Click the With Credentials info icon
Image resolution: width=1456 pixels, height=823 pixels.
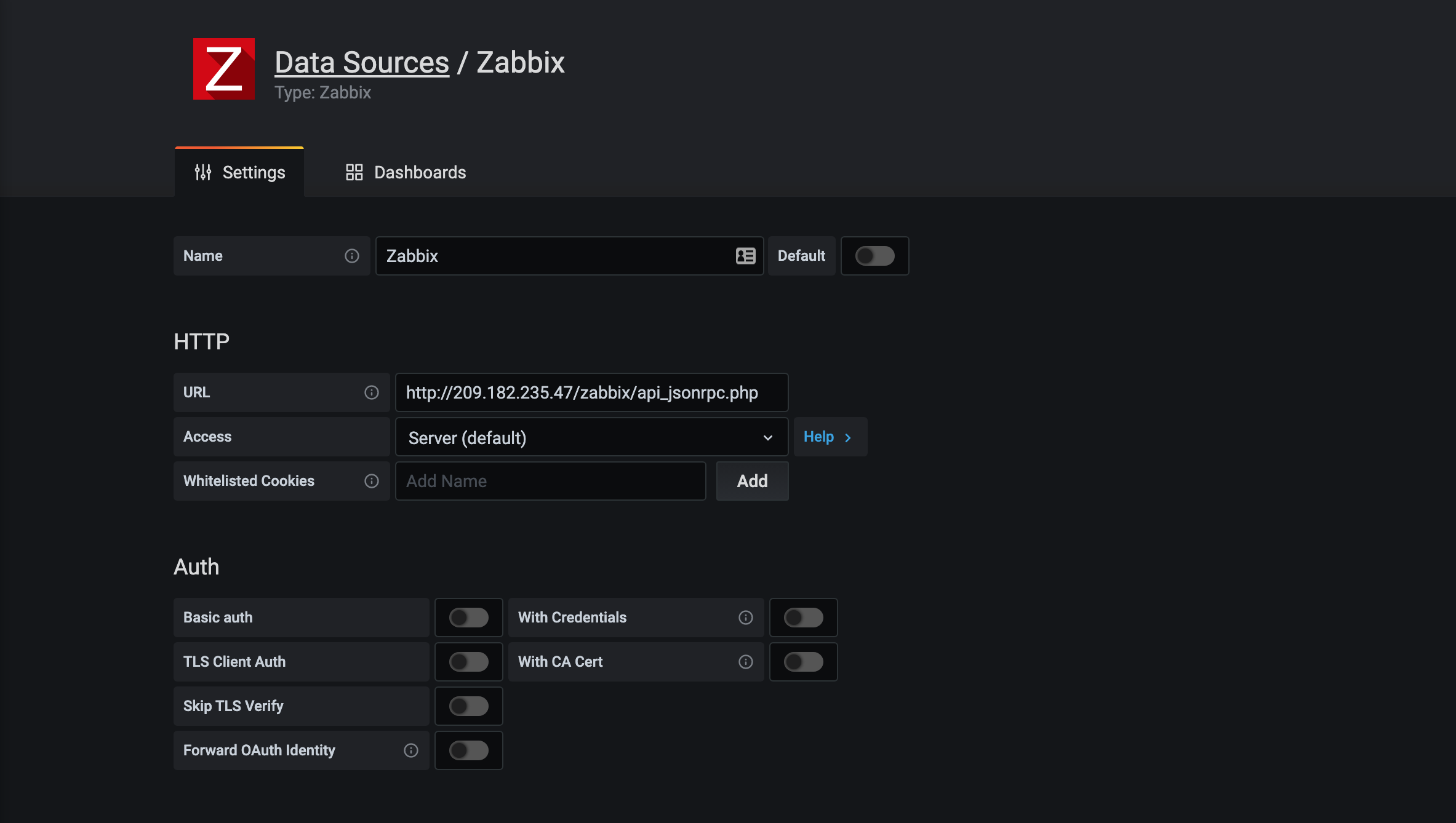point(745,618)
